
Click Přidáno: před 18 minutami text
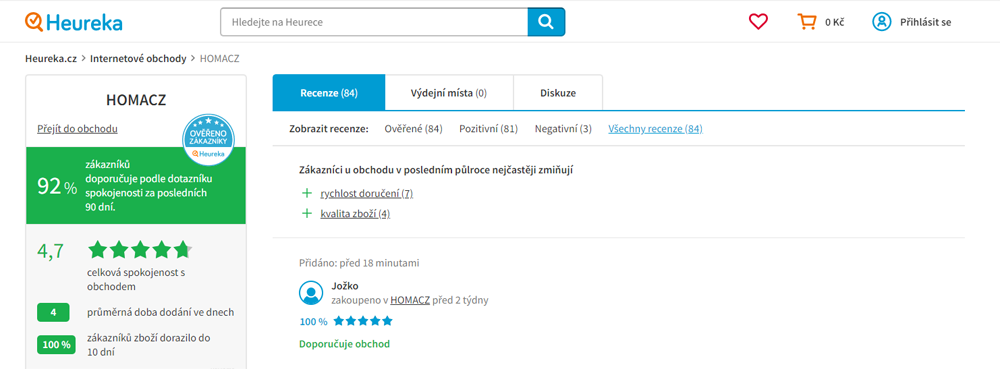point(359,263)
